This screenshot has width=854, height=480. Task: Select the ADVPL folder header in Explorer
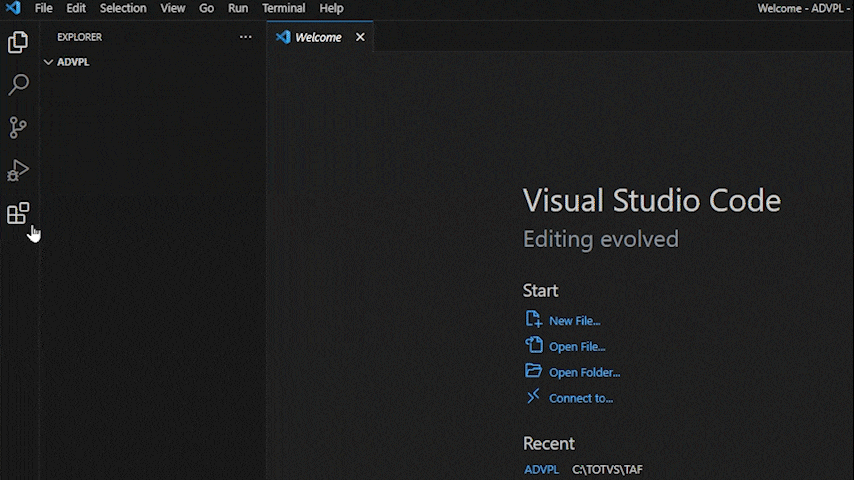152,62
